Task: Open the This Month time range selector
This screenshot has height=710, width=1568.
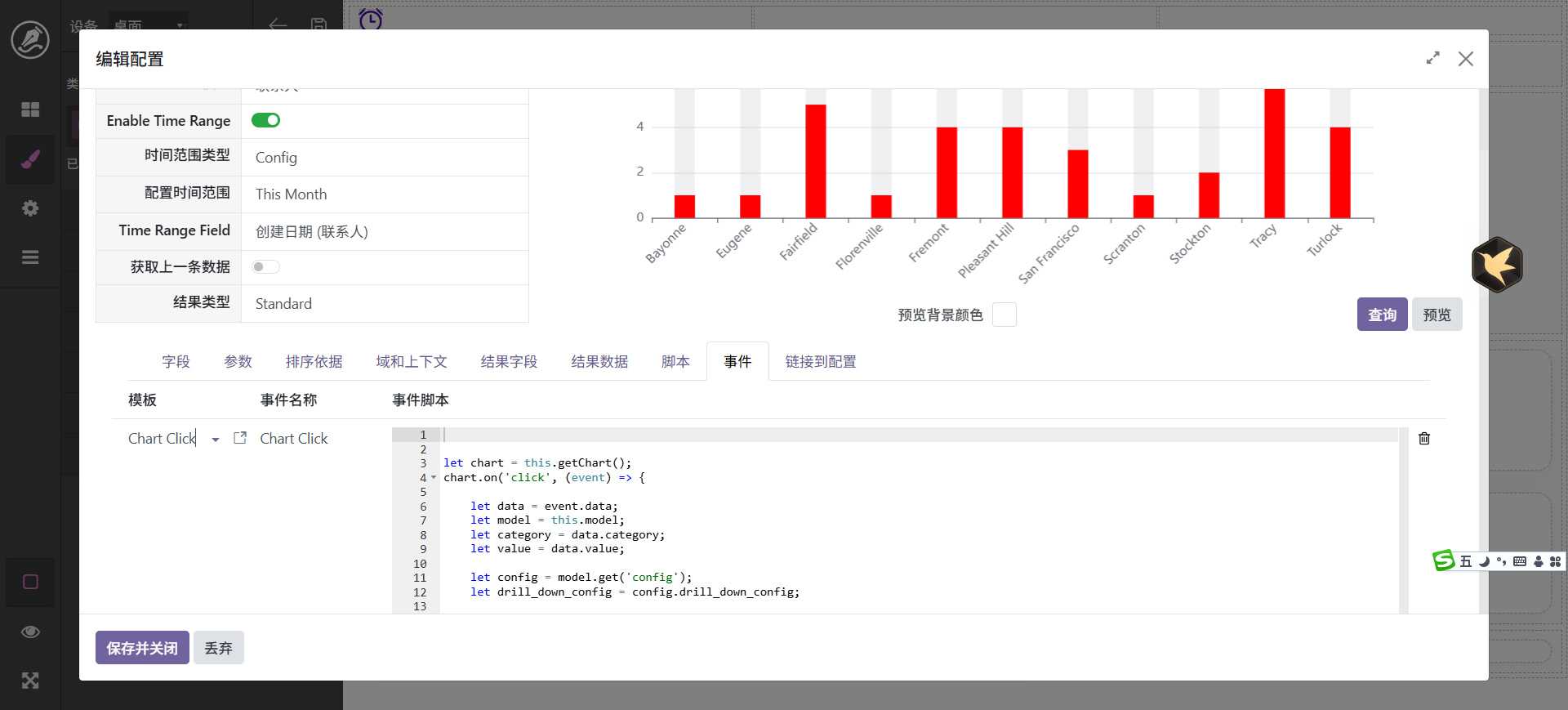Action: pos(384,194)
